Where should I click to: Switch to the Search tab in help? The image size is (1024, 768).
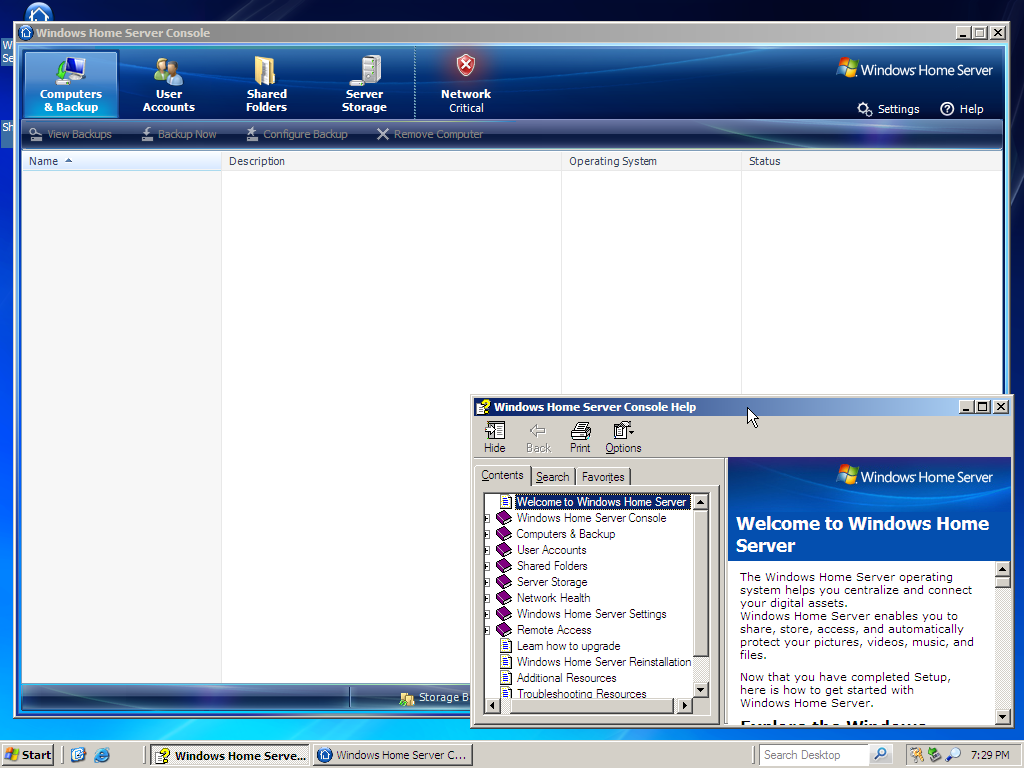pyautogui.click(x=552, y=477)
